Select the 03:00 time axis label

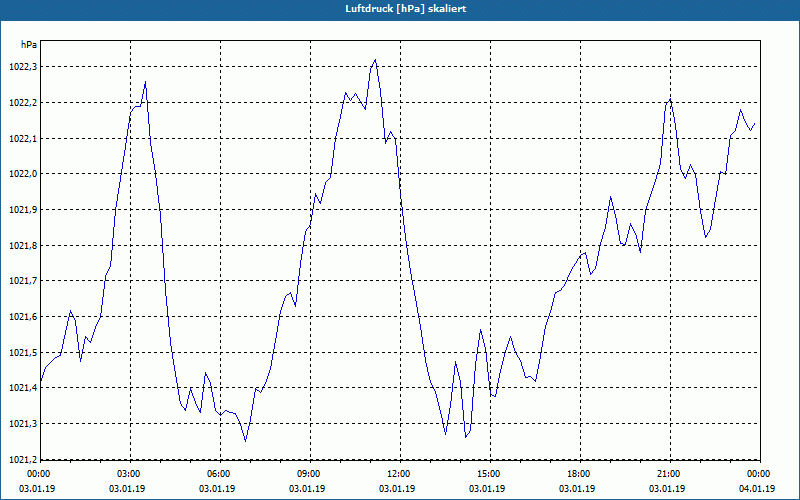point(128,474)
